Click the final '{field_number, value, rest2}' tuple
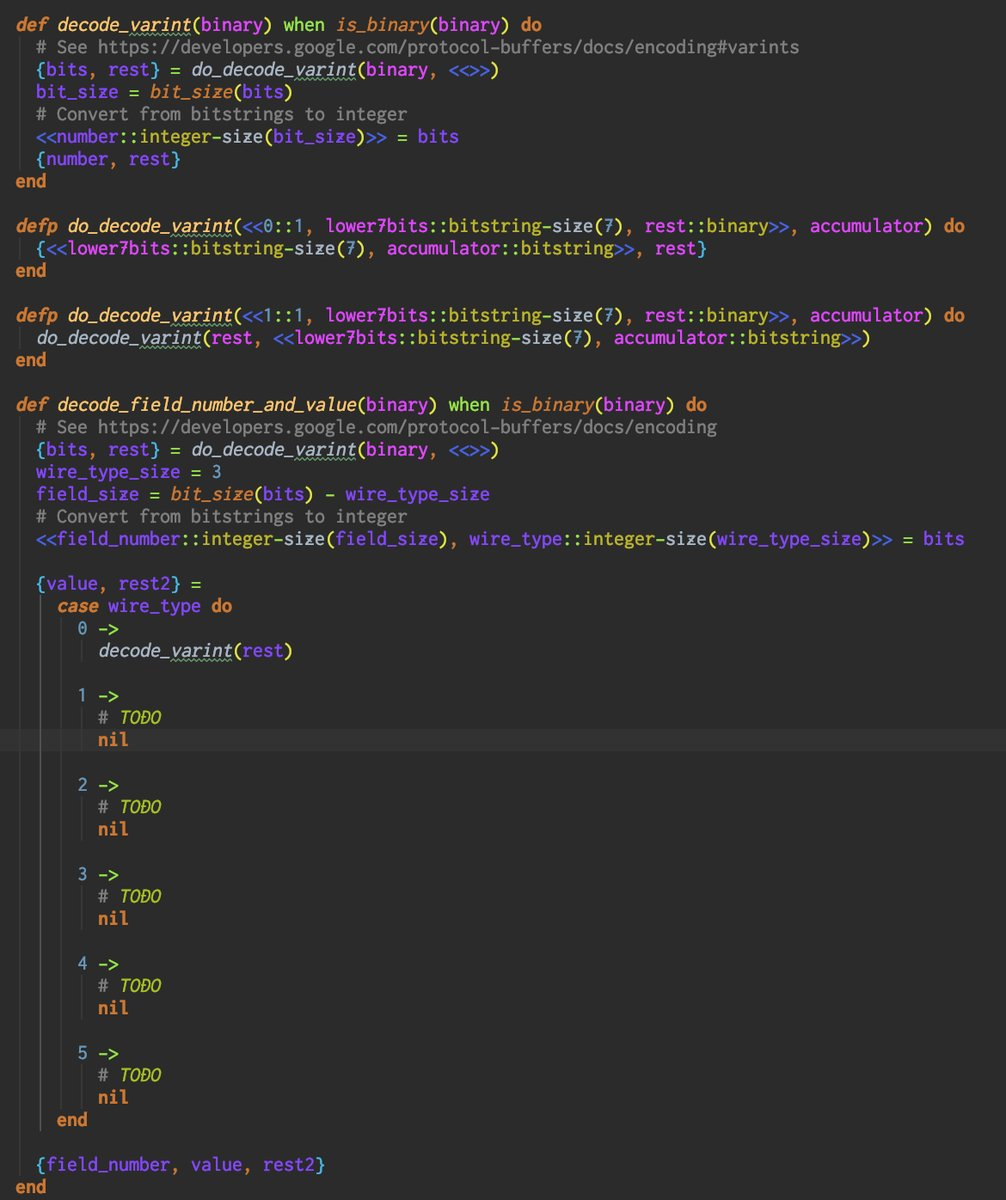 181,1165
